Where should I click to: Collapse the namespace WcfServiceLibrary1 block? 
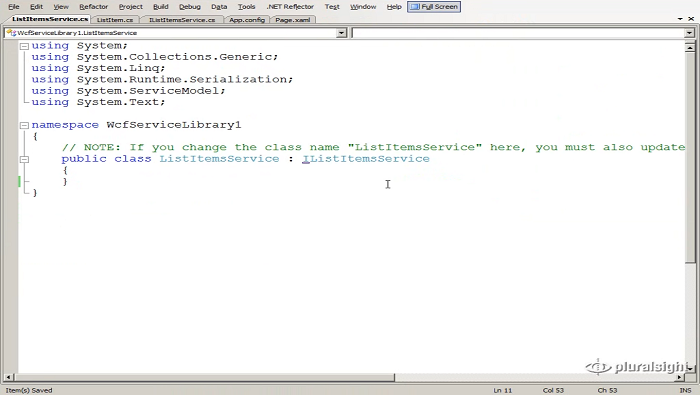coord(25,125)
